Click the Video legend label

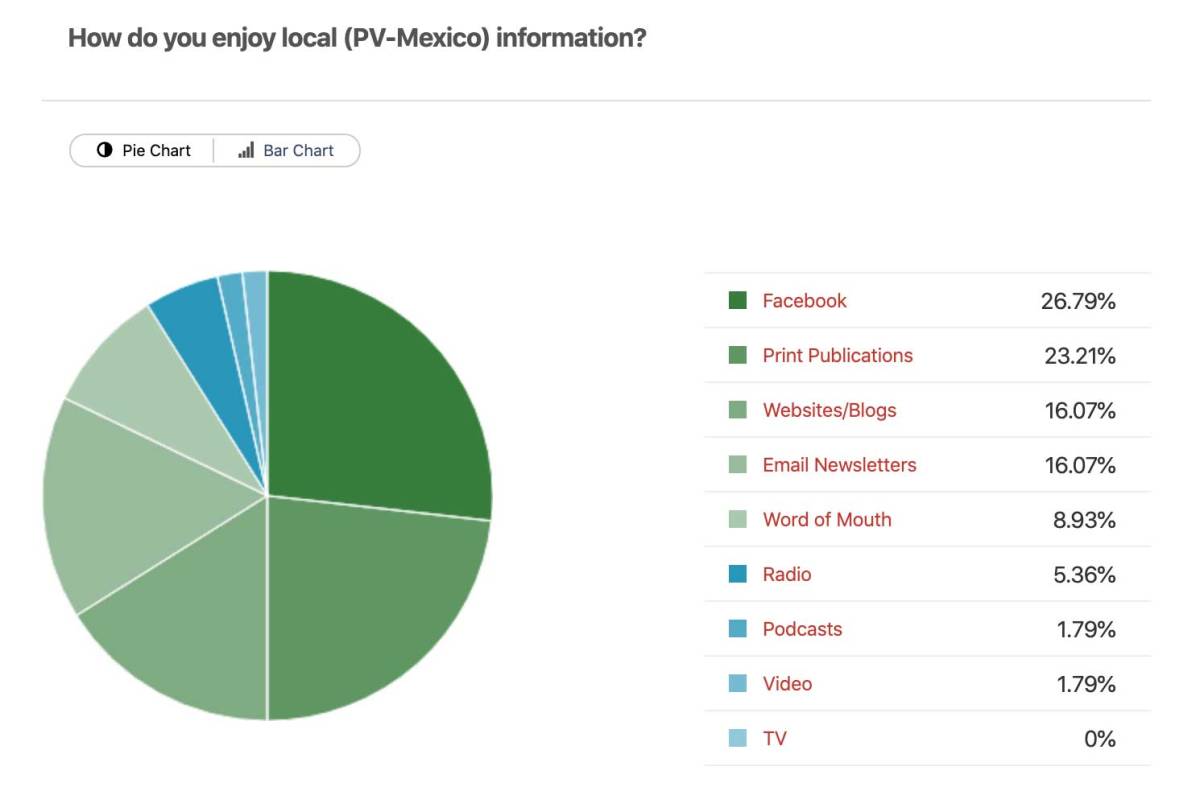(x=787, y=684)
